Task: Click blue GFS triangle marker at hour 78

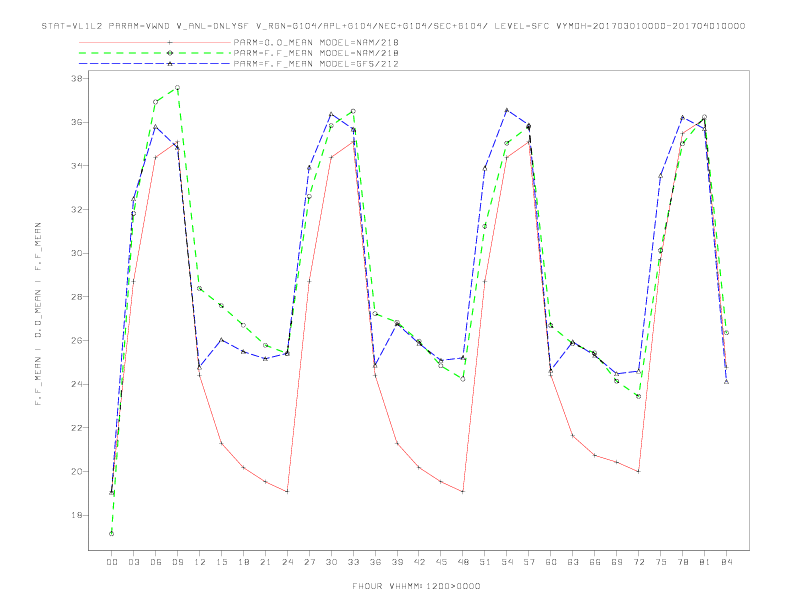Action: coord(682,117)
